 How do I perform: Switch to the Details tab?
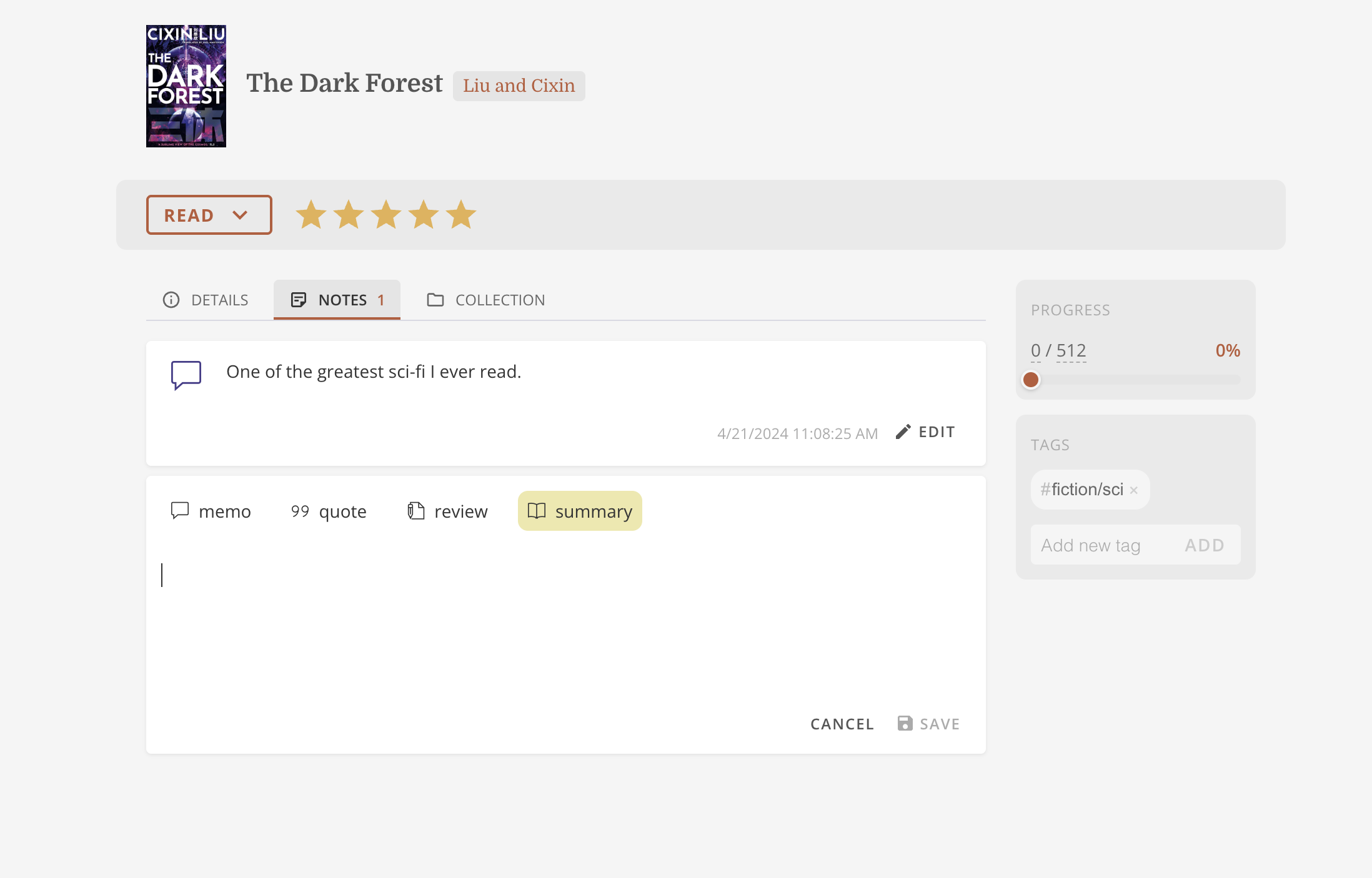(x=206, y=300)
